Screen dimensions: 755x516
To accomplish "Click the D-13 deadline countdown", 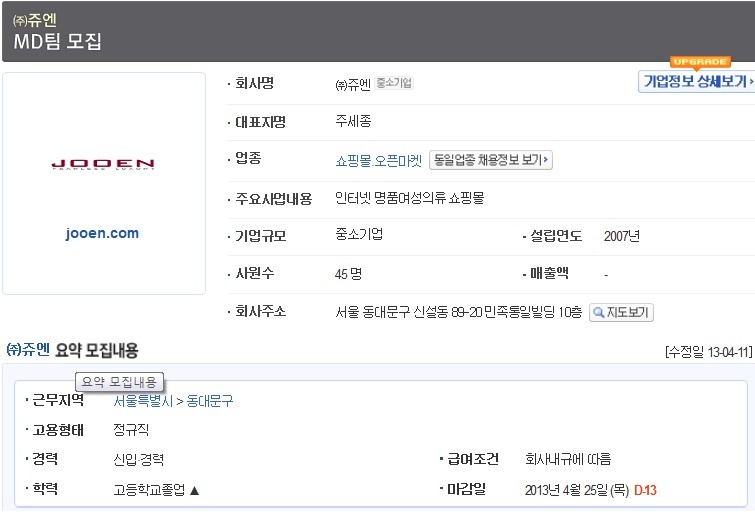I will tap(645, 490).
